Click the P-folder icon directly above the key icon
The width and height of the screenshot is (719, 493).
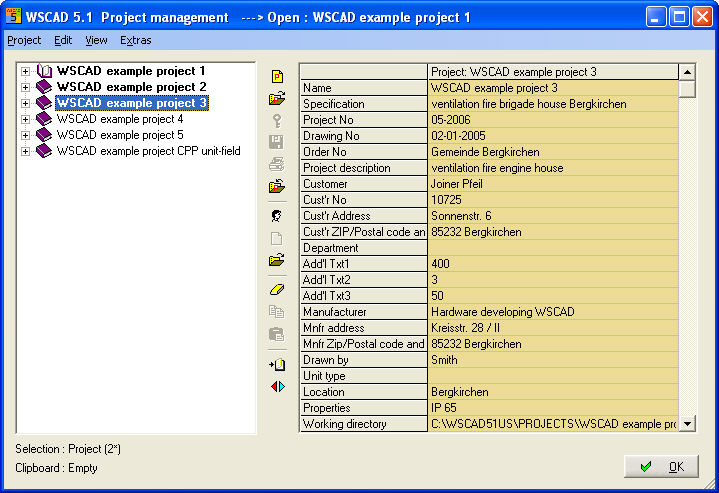pos(277,98)
